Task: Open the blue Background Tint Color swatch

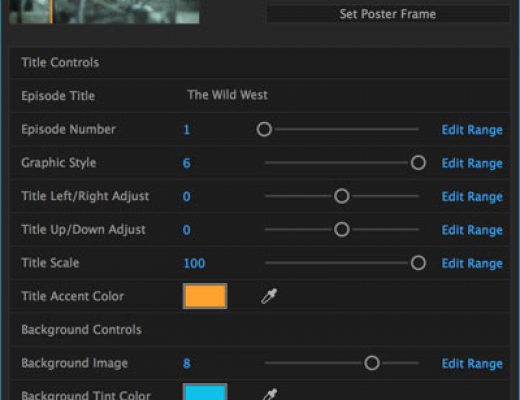Action: click(x=205, y=392)
